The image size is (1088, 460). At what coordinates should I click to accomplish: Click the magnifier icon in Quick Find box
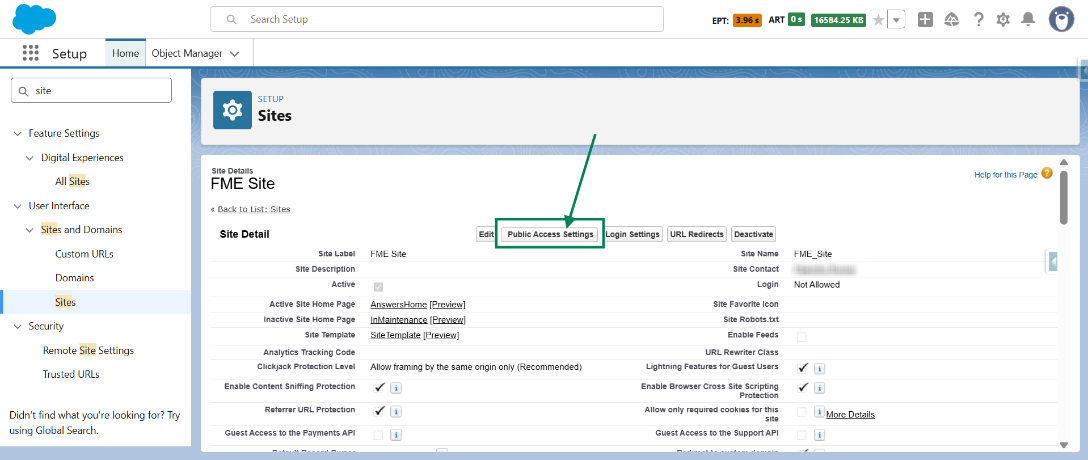coord(24,91)
